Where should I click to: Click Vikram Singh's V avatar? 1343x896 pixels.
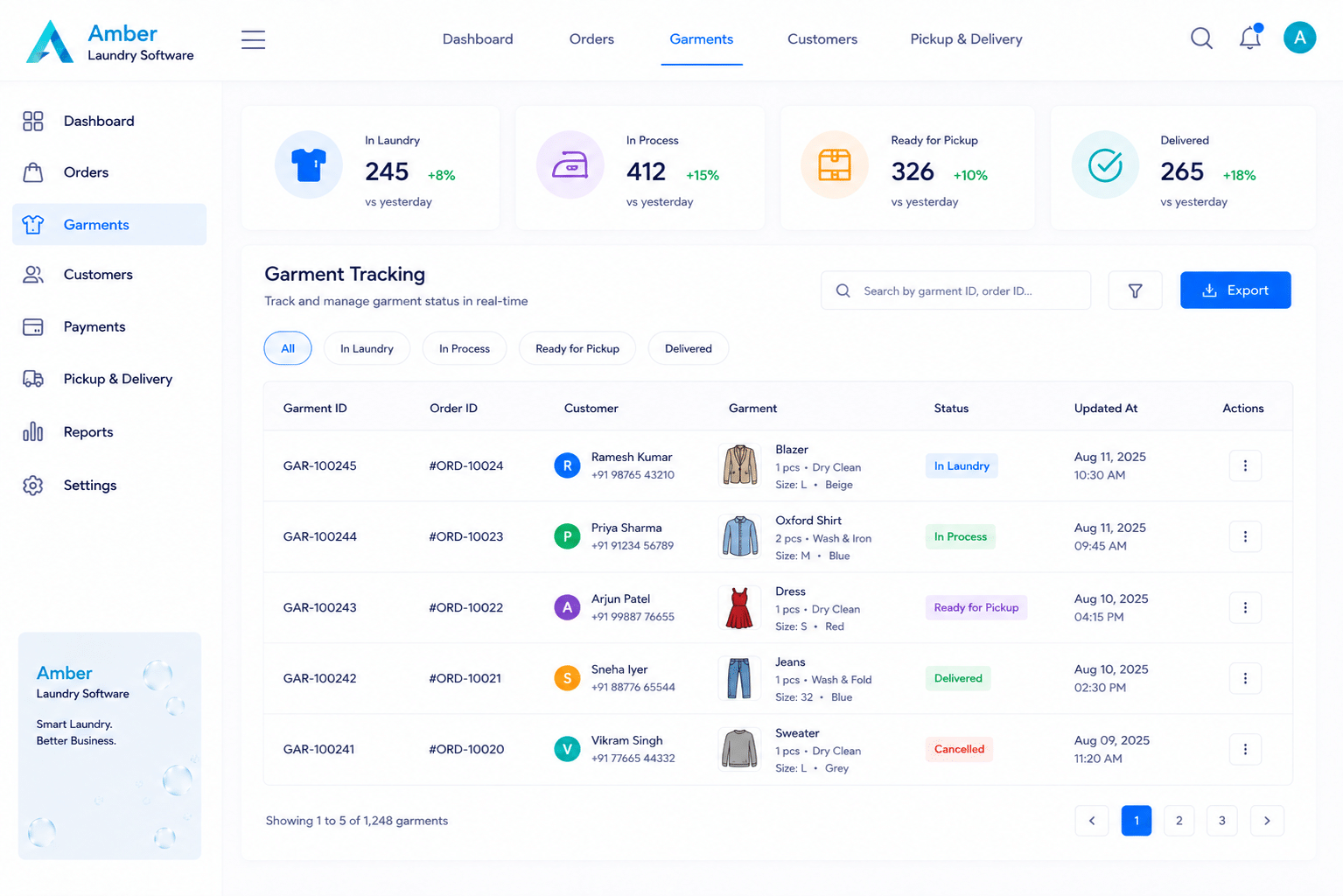567,749
